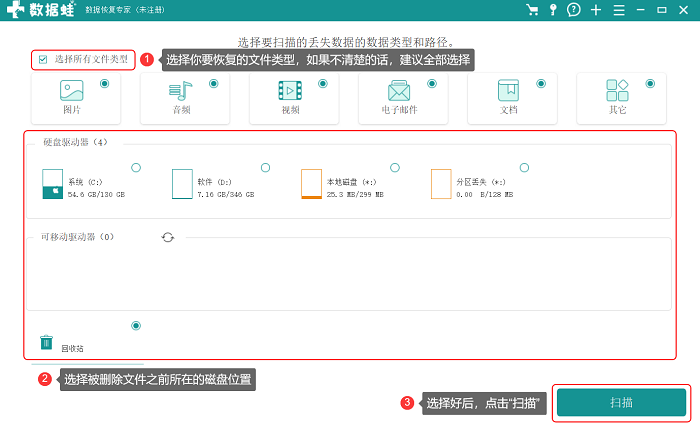The image size is (700, 427).
Task: Toggle the 选择所有文件类型 checkbox
Action: 43,59
